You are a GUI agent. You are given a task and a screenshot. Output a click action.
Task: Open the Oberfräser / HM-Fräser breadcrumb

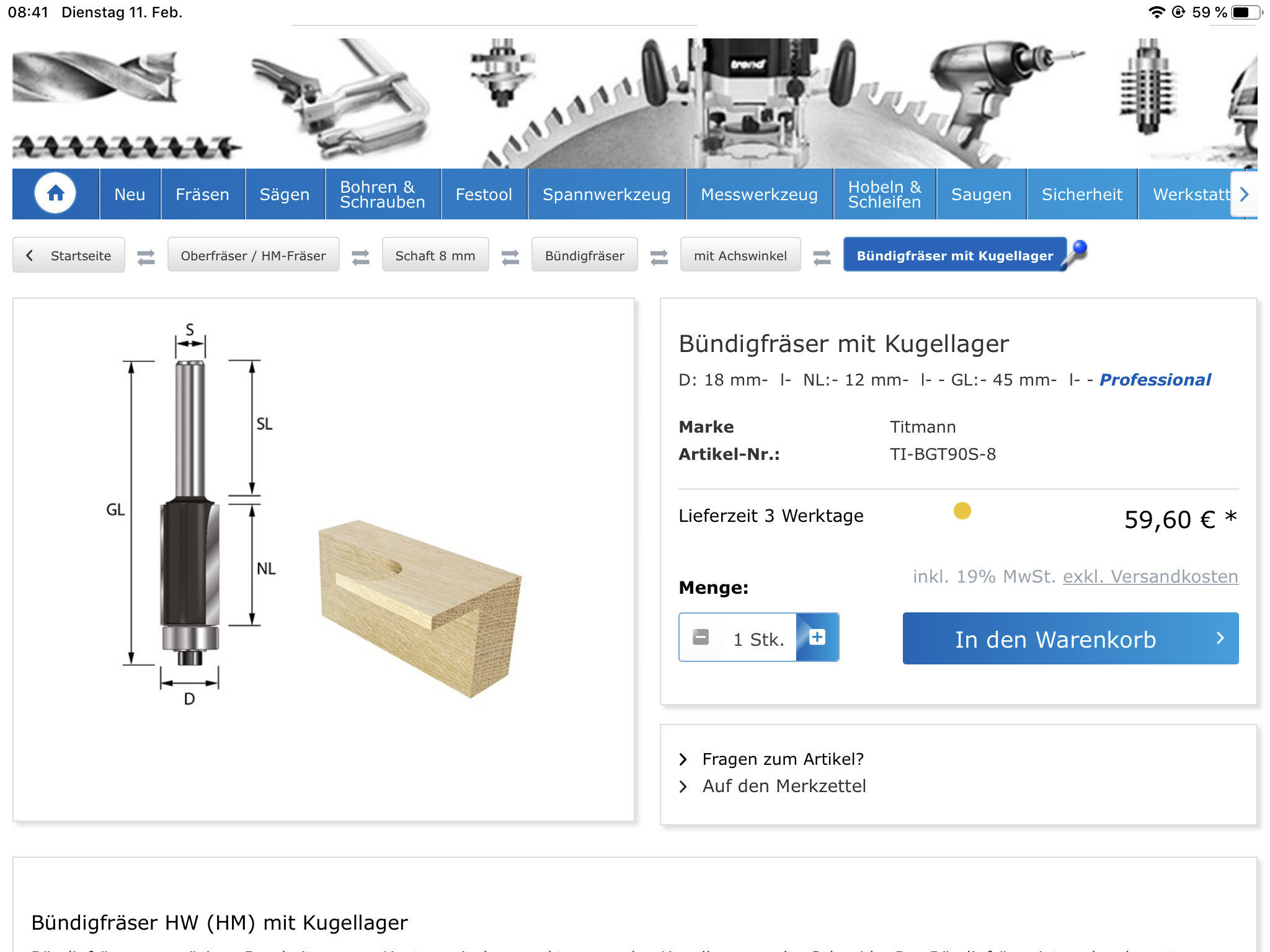[253, 255]
